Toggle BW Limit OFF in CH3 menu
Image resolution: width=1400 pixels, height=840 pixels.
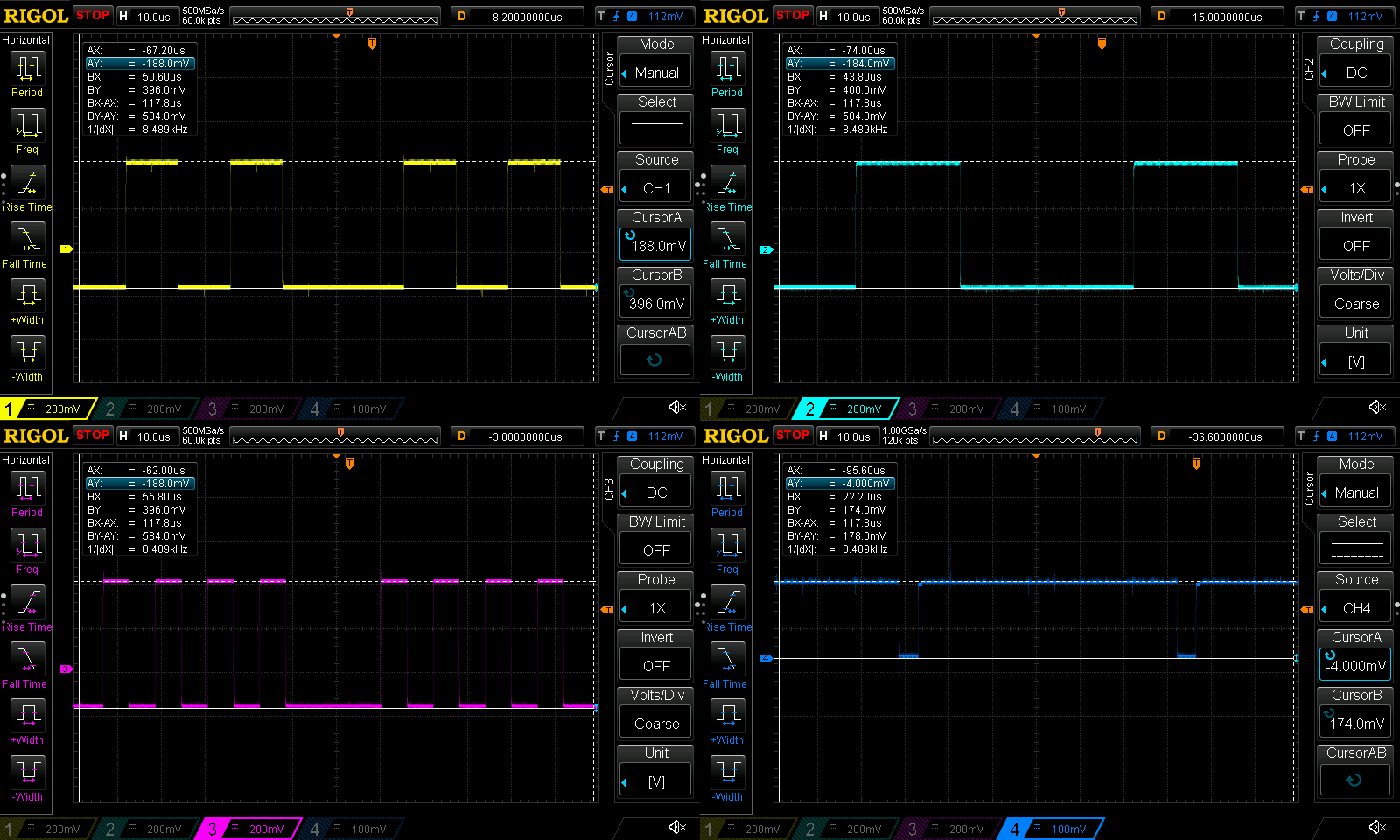(655, 539)
